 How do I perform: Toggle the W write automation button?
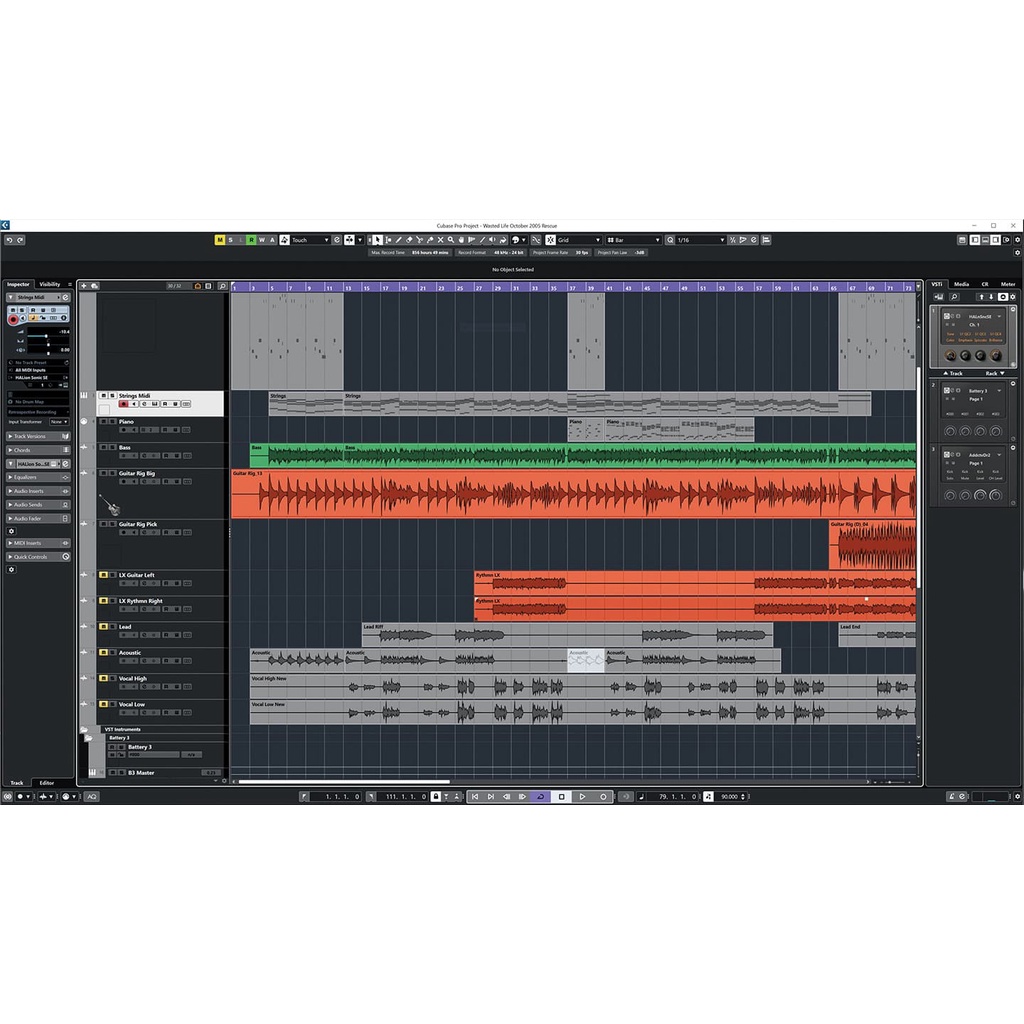click(262, 240)
